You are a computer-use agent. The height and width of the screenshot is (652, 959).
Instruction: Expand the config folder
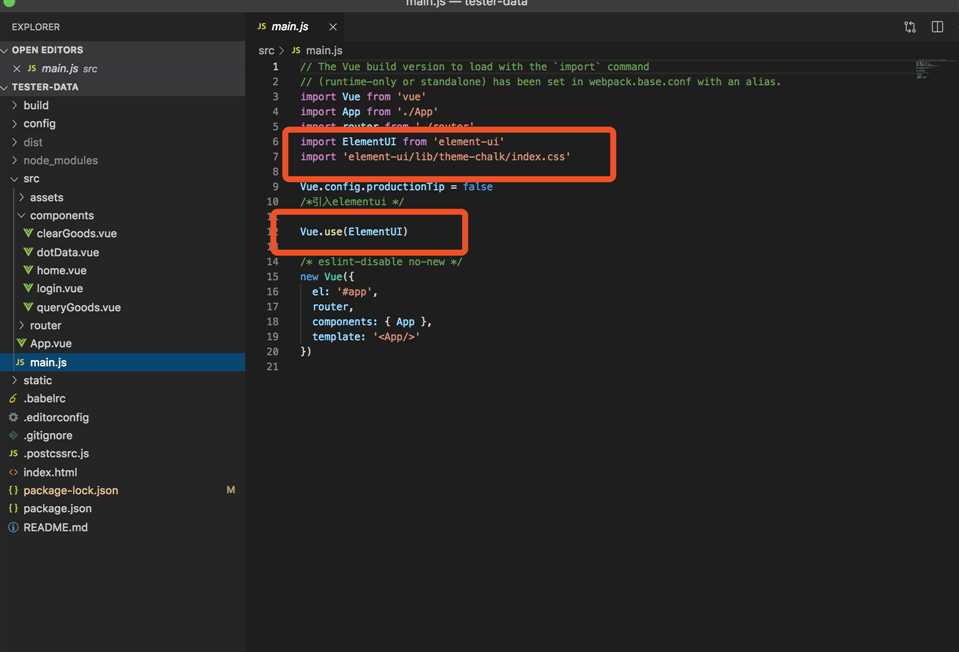122,124
